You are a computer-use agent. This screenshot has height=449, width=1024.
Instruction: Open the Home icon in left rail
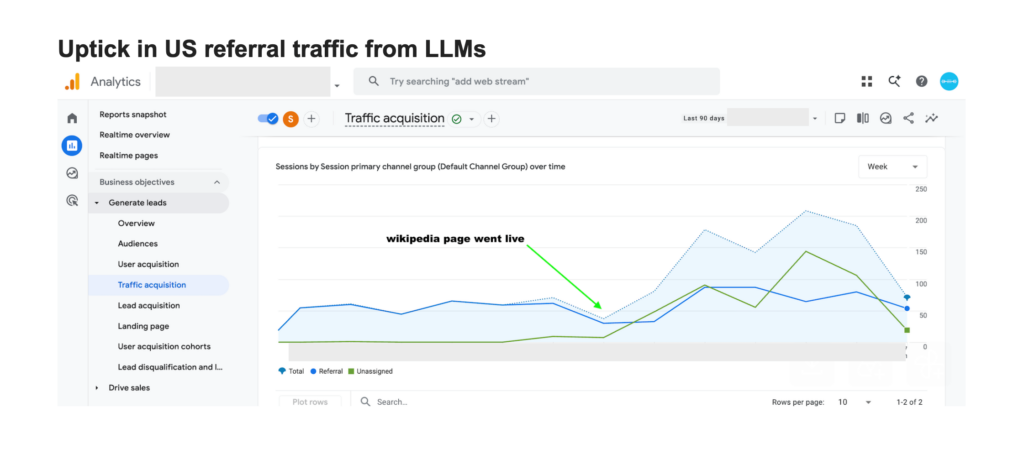(x=72, y=118)
